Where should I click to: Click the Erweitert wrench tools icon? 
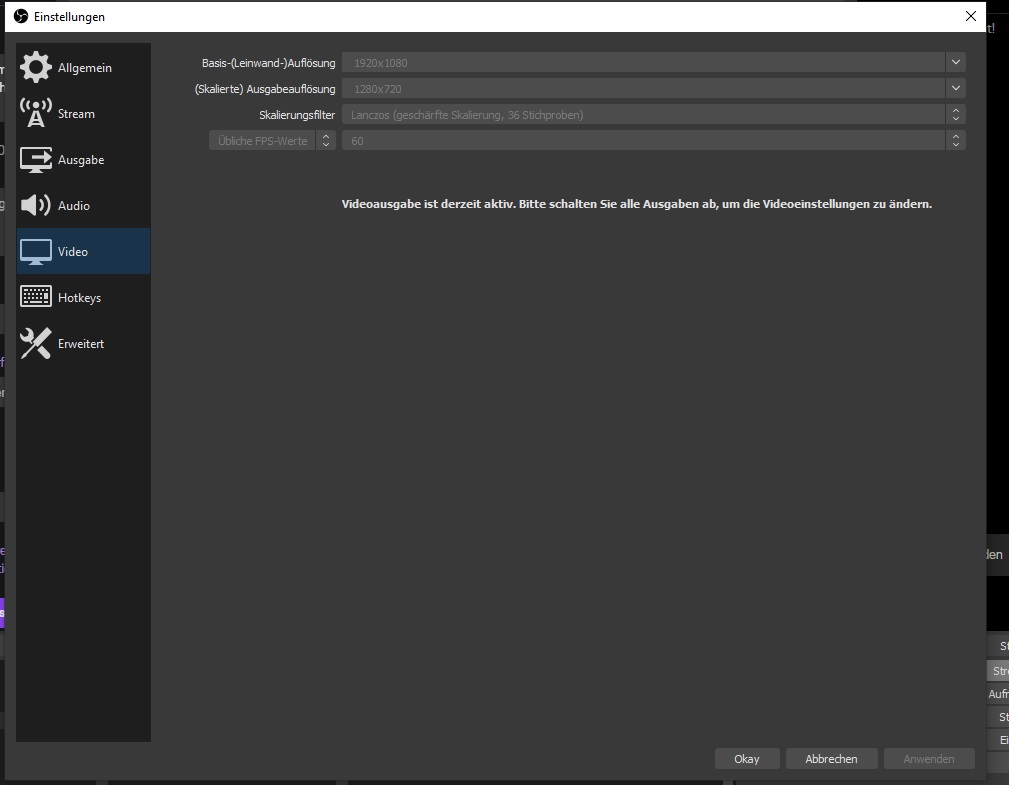click(x=36, y=344)
